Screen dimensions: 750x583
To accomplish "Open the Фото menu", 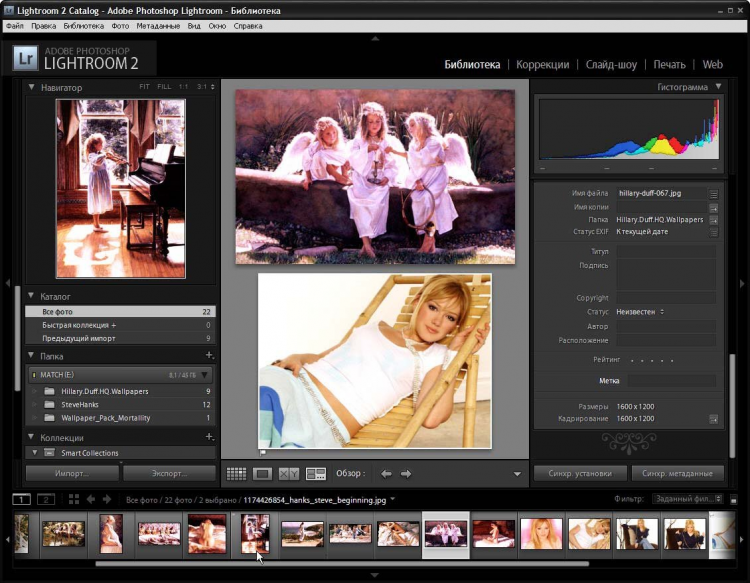I will 120,25.
